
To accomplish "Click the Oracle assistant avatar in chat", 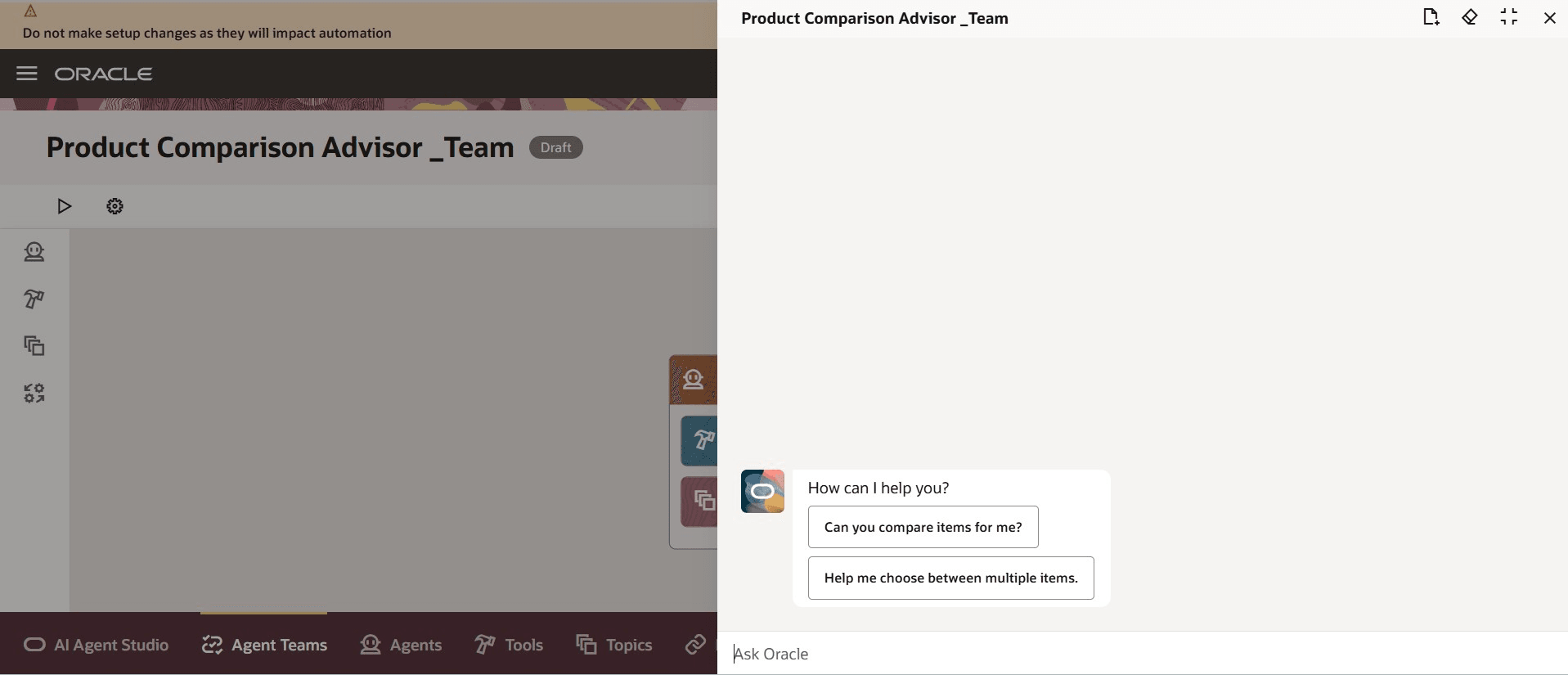I will pos(762,491).
